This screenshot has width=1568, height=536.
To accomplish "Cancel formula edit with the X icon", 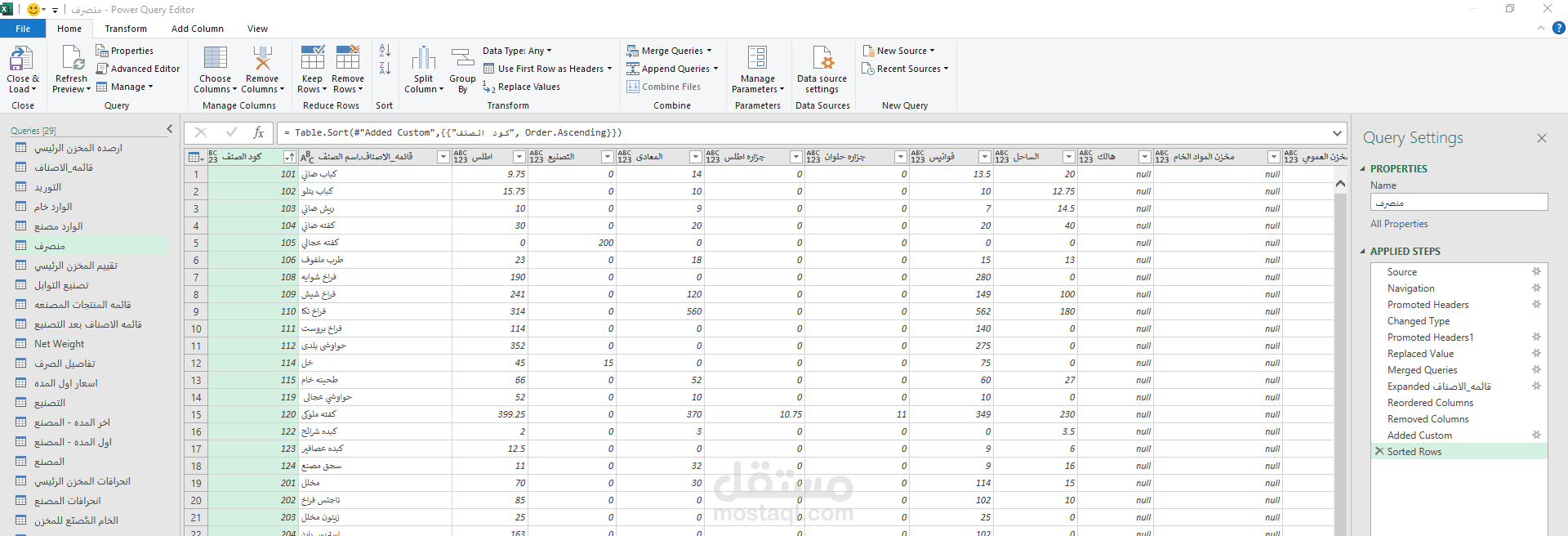I will coord(201,132).
